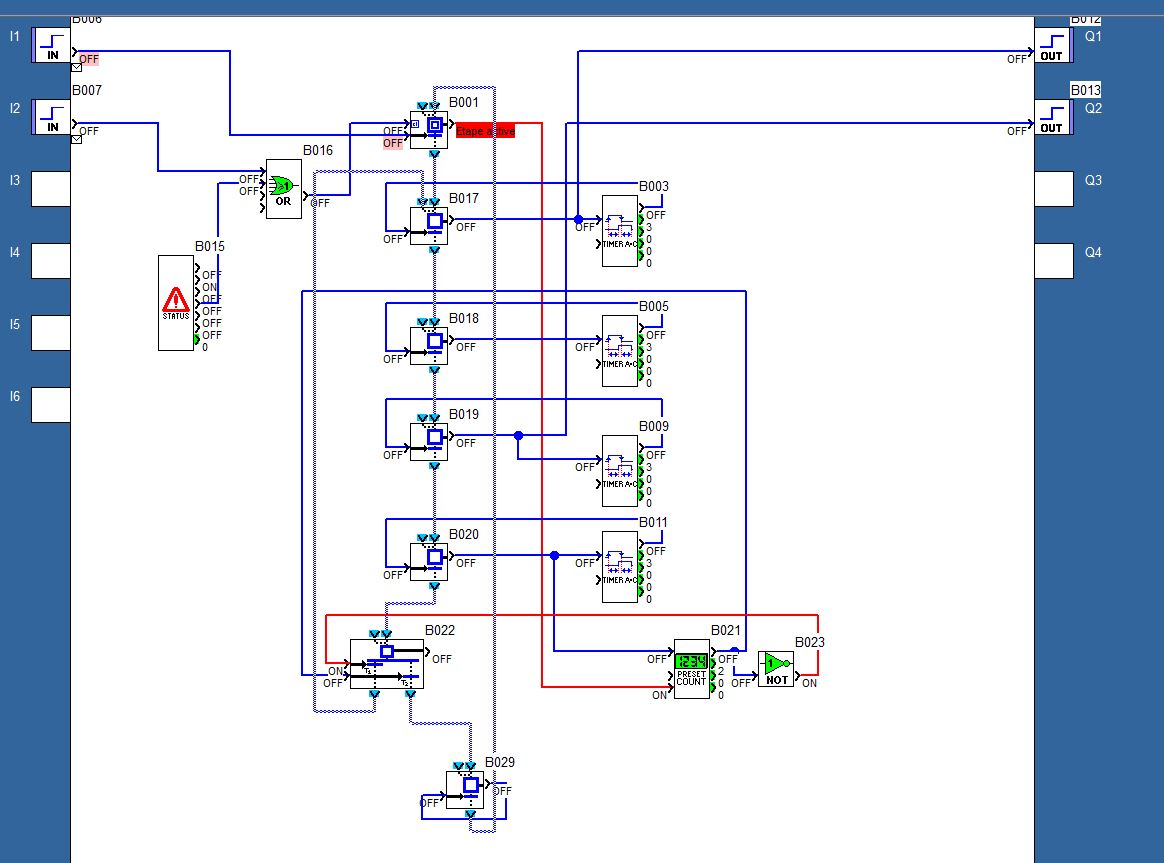Image resolution: width=1164 pixels, height=863 pixels.
Task: Select the Q2 discrete output block
Action: point(1052,117)
